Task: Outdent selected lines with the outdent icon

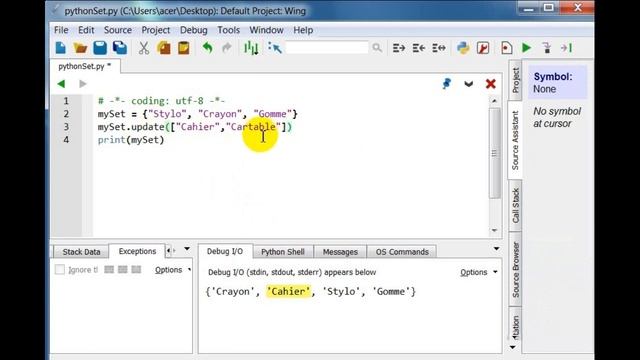Action: tap(419, 48)
